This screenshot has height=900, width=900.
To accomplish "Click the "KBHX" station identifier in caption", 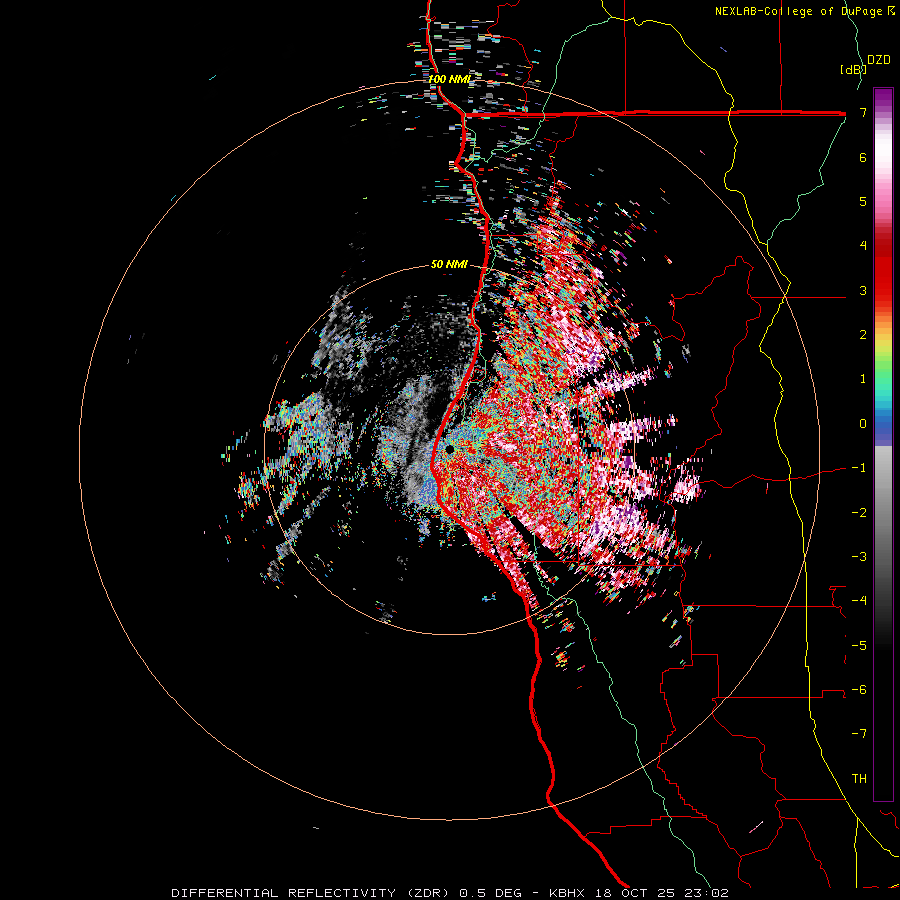I will pyautogui.click(x=567, y=893).
